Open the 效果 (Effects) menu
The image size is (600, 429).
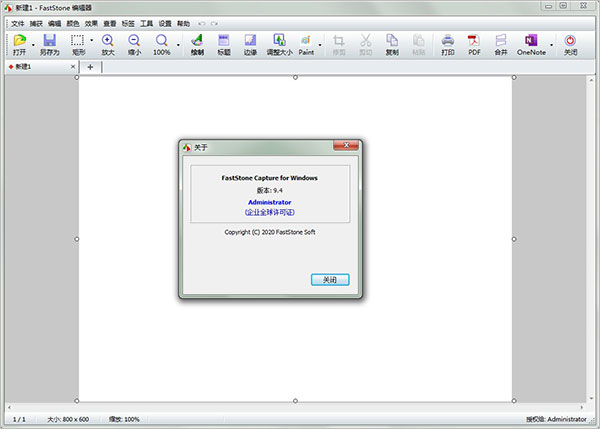click(x=91, y=24)
